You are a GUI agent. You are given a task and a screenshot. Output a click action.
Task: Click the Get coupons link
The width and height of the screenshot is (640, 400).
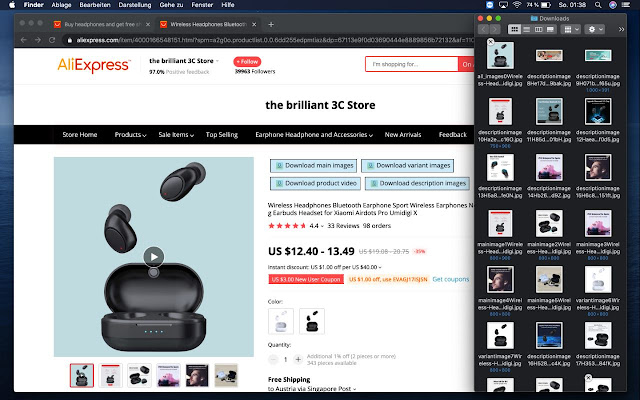click(451, 280)
